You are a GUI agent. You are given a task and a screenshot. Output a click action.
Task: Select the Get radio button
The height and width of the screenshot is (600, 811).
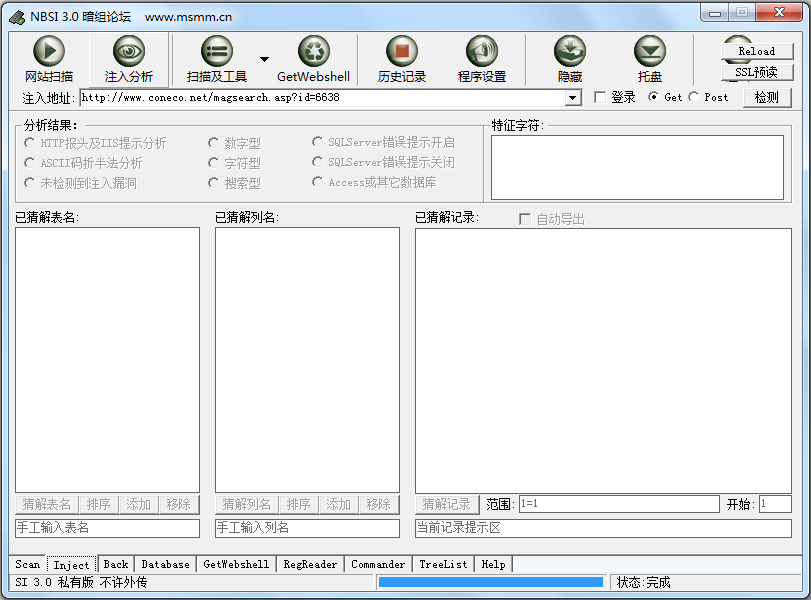[x=654, y=97]
